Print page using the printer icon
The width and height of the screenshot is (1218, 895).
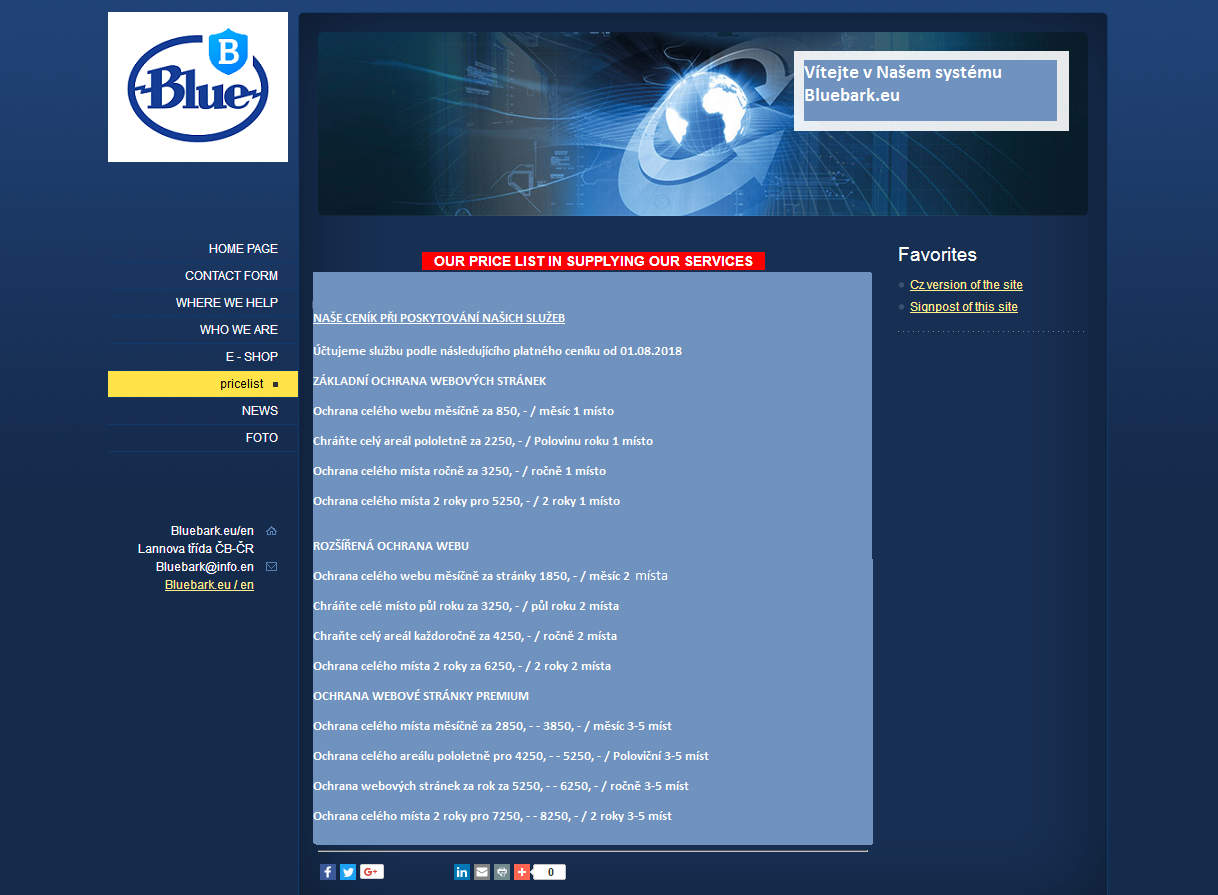coord(502,872)
